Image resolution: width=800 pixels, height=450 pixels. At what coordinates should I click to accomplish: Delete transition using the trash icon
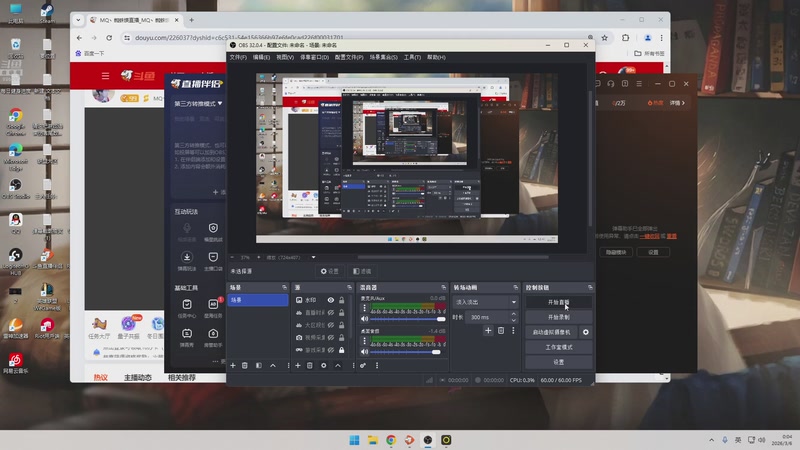tap(501, 331)
